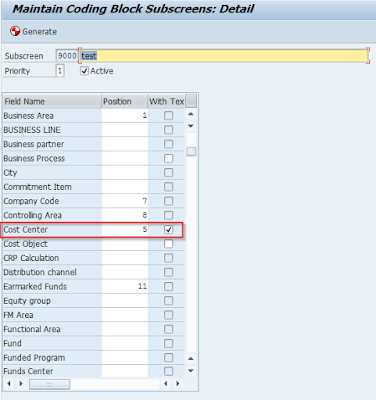
Task: Enable With Text checkbox for Company Code
Action: coord(168,201)
